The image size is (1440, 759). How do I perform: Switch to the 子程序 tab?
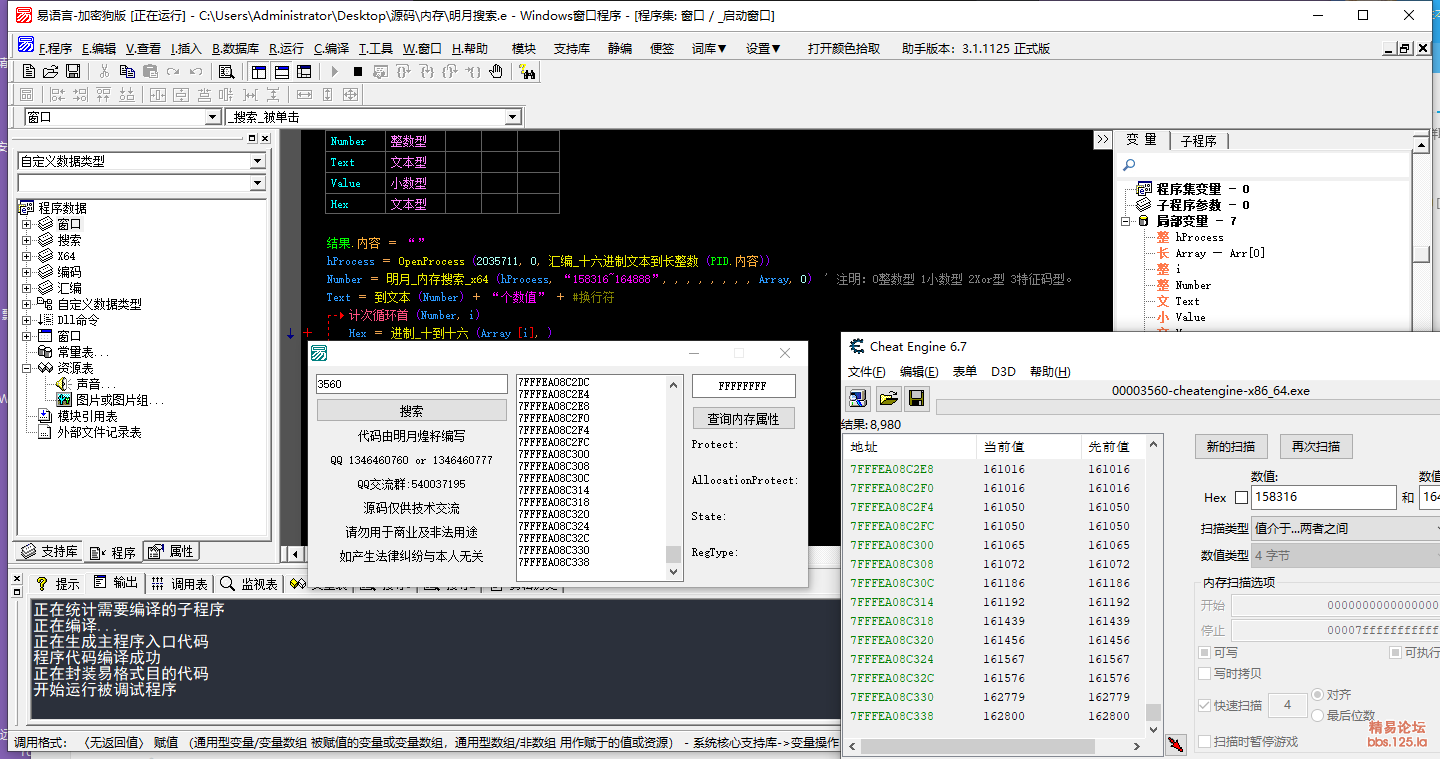(1198, 141)
